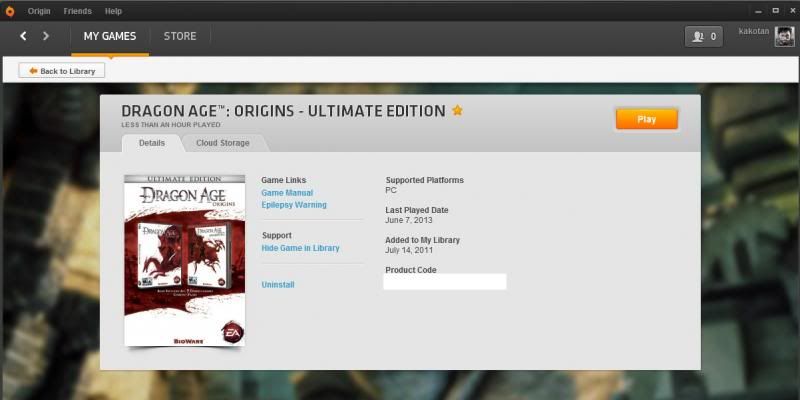
Task: Select the Details tab
Action: click(152, 143)
